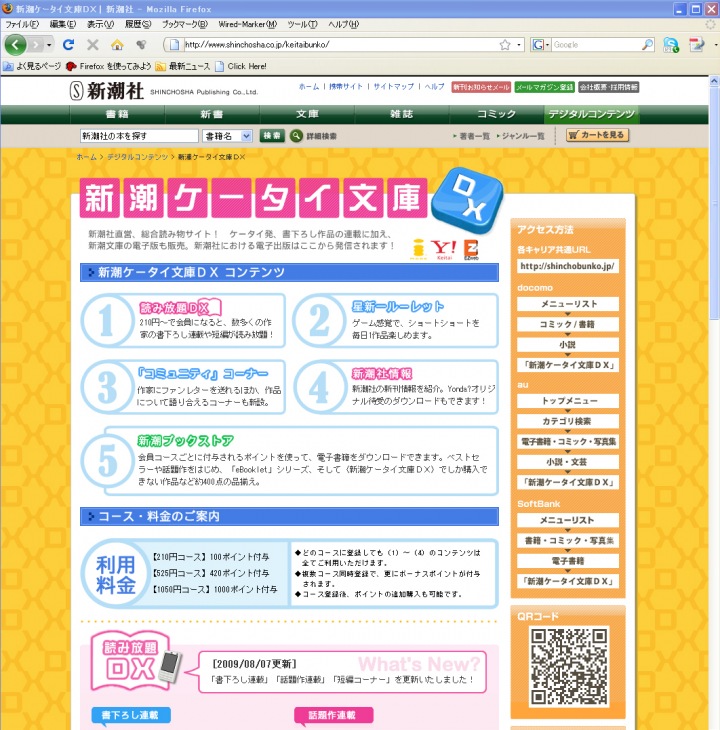Click the shinchobunko.jp URL box

click(567, 266)
